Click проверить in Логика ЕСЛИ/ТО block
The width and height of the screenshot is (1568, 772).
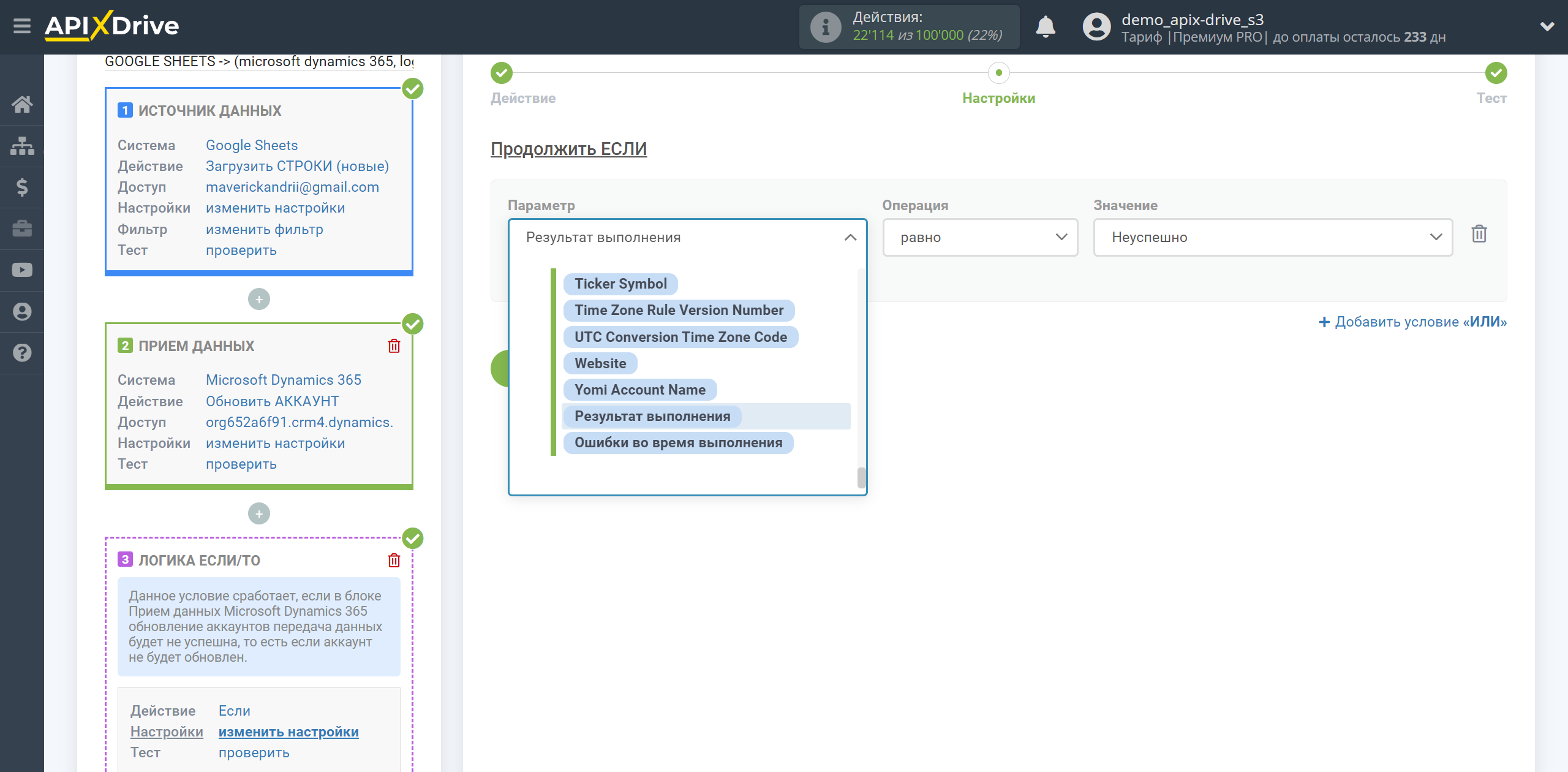tap(254, 753)
